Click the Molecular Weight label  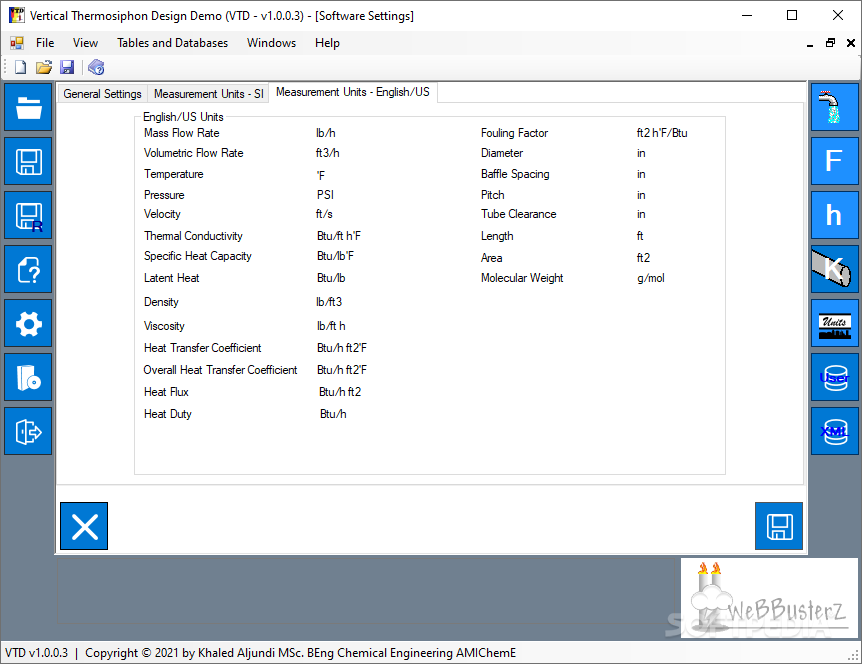[x=522, y=278]
